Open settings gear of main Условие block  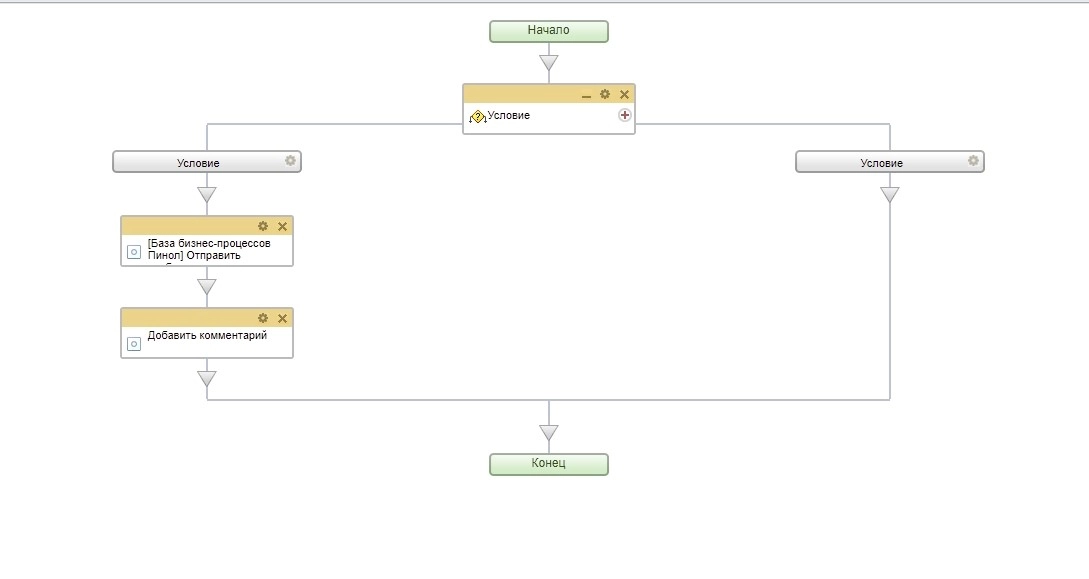[605, 94]
